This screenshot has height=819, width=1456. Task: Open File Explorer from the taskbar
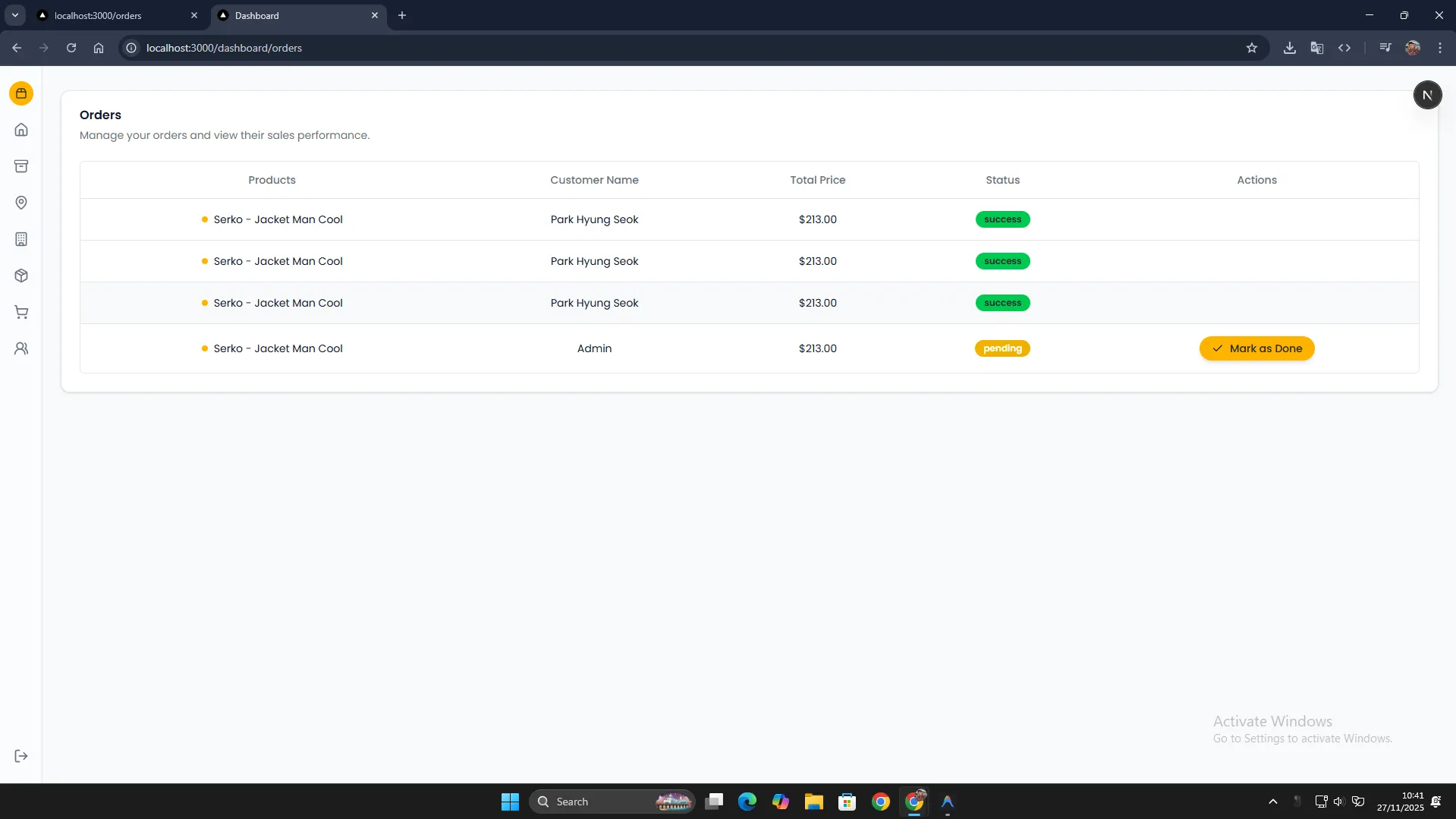pyautogui.click(x=813, y=802)
